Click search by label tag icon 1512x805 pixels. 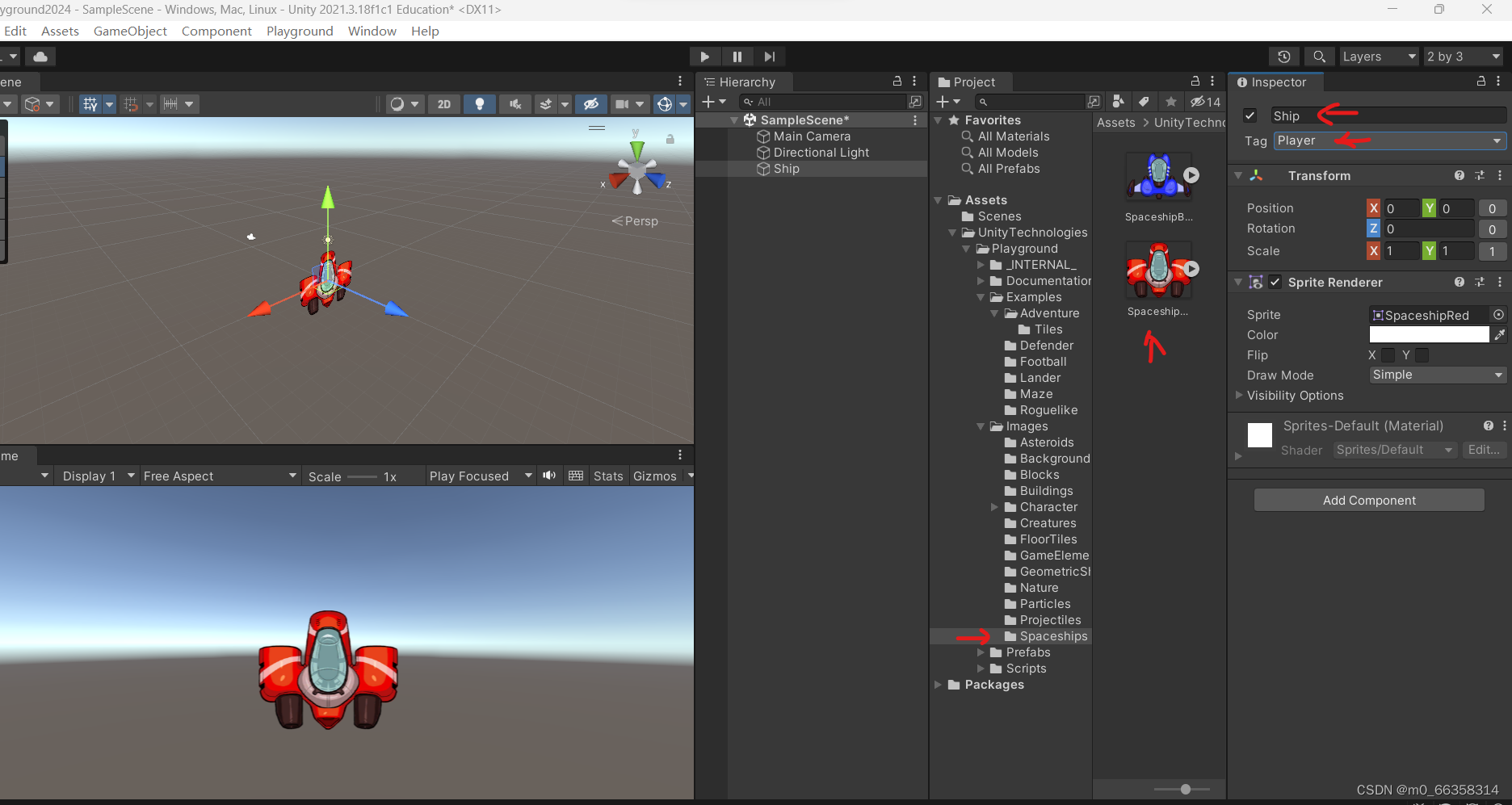pos(1144,102)
